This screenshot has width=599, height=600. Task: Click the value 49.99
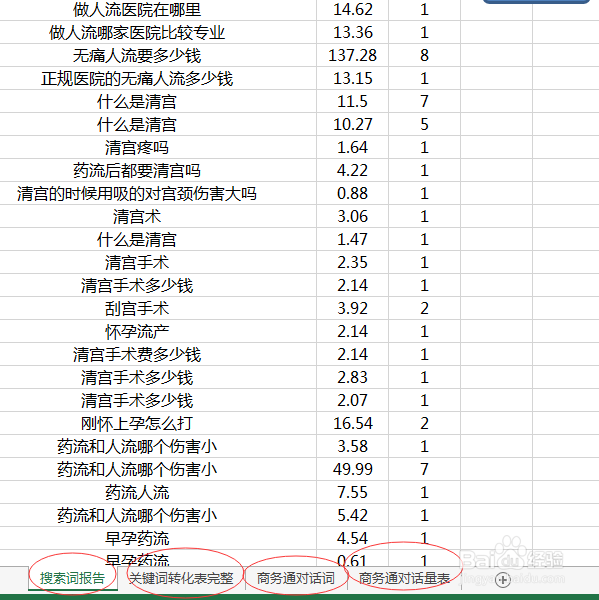[353, 469]
